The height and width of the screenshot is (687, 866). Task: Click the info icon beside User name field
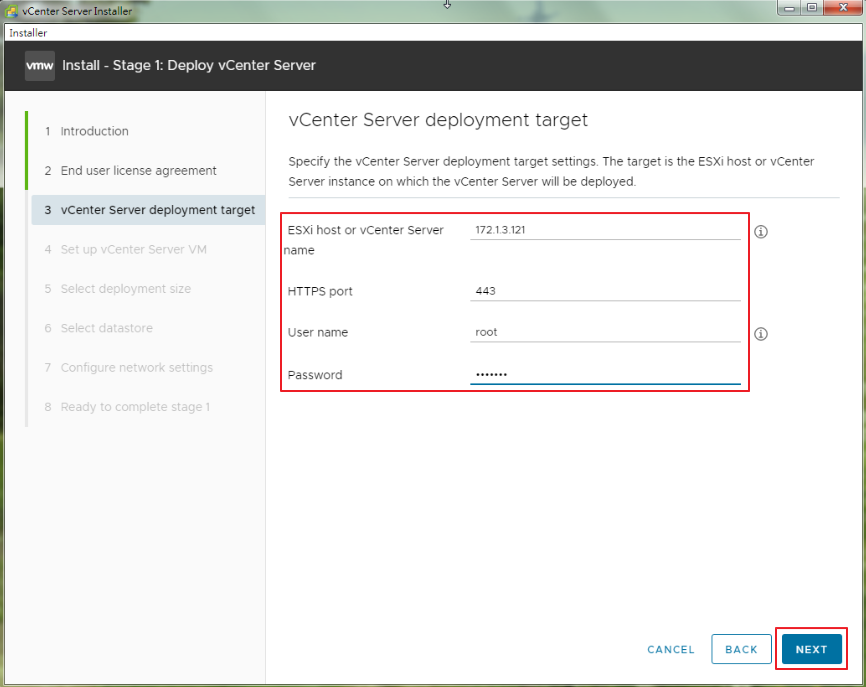[761, 334]
